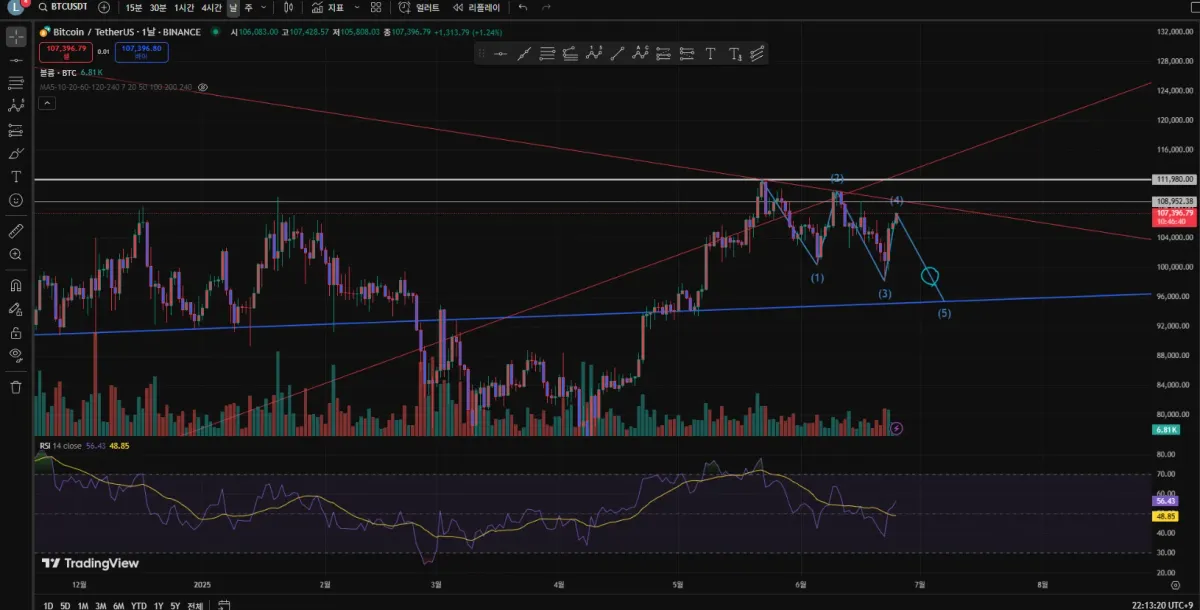
Task: Select the 3M range button
Action: coord(101,604)
